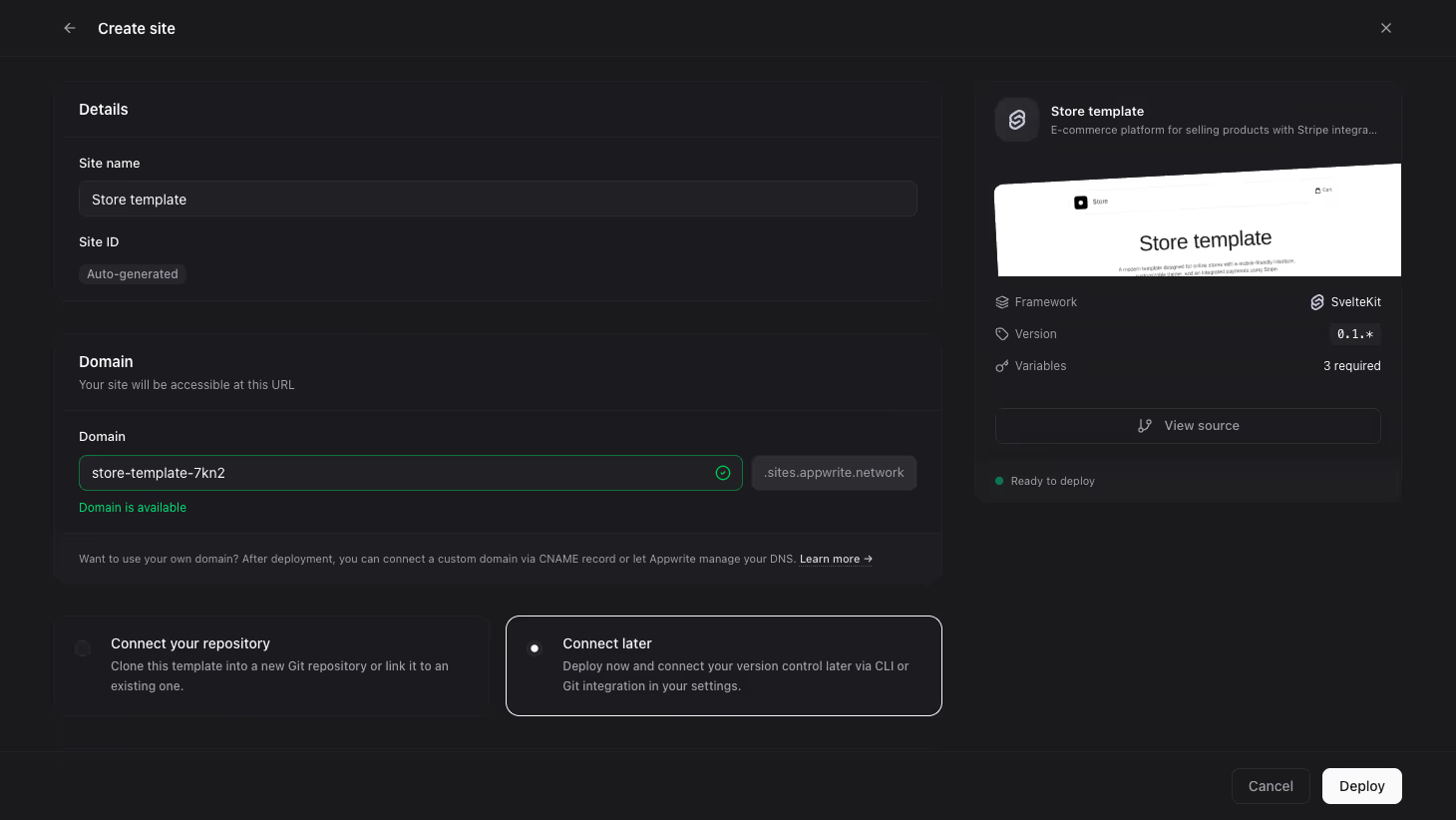1456x820 pixels.
Task: Click the green Ready to deploy status dot
Action: pyautogui.click(x=999, y=481)
